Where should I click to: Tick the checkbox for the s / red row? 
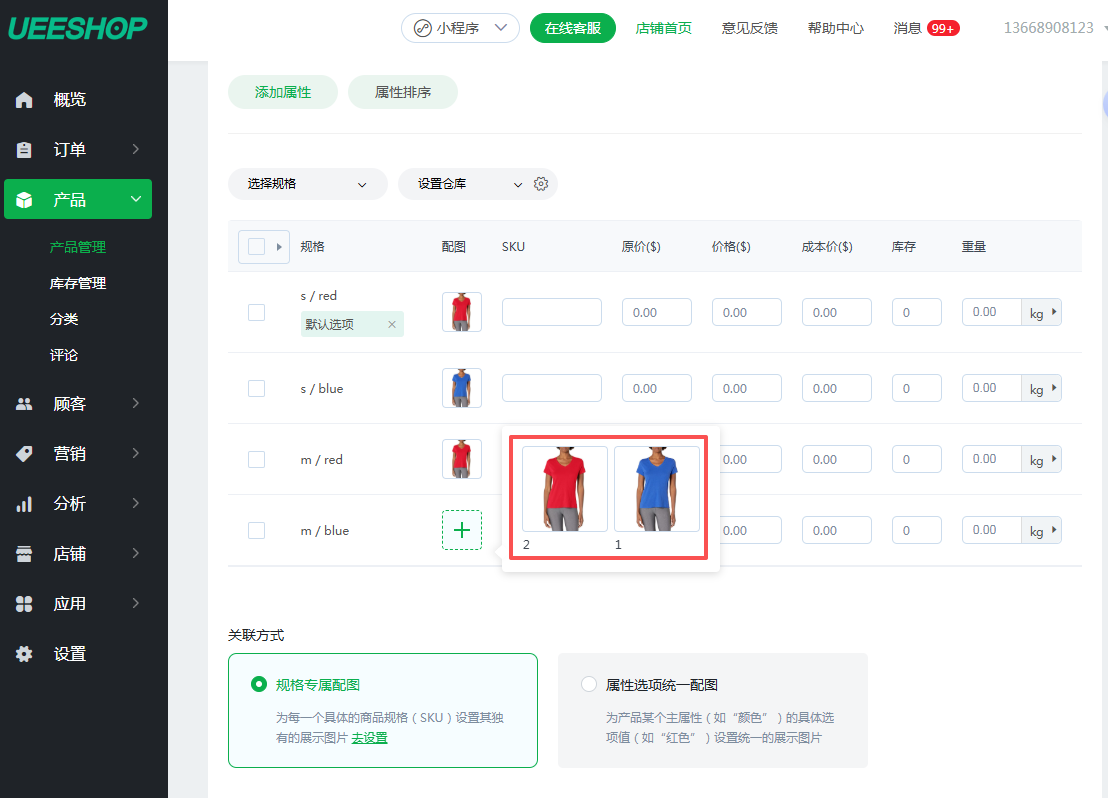[x=256, y=312]
